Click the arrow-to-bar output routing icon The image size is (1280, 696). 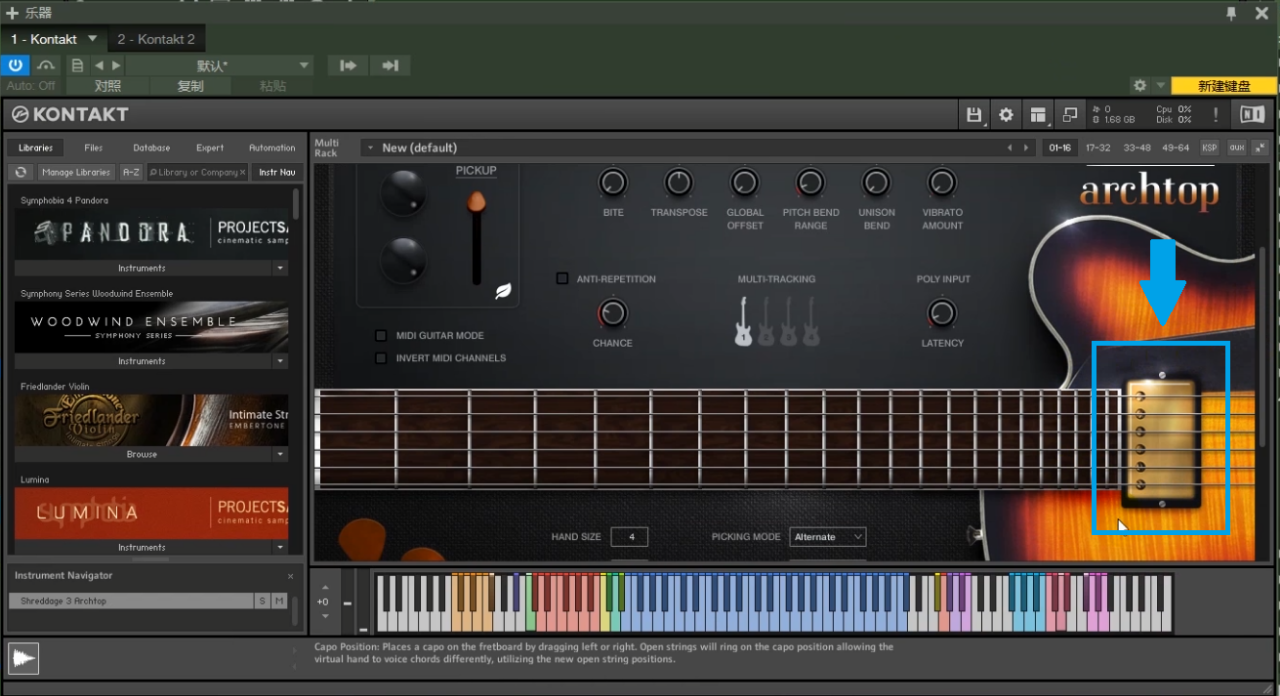[x=390, y=66]
